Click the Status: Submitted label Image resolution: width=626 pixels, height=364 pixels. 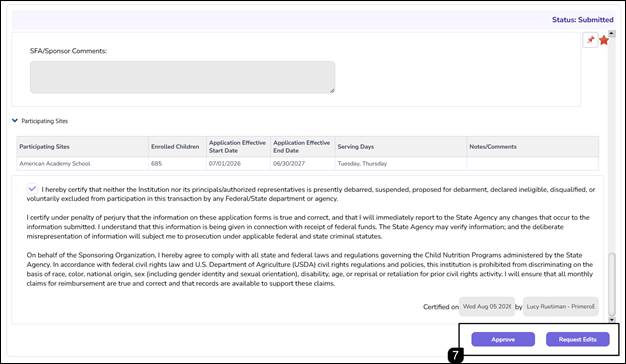pos(582,20)
